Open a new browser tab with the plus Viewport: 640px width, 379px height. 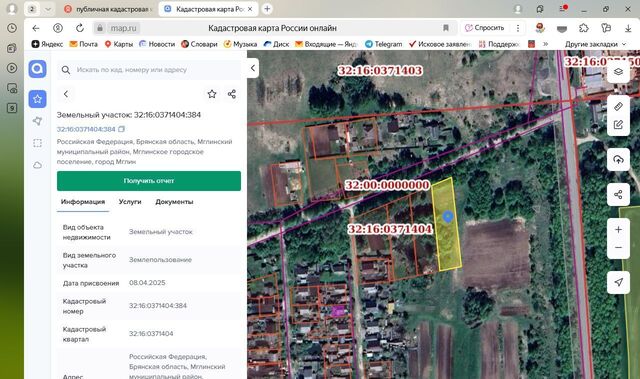pyautogui.click(x=267, y=9)
